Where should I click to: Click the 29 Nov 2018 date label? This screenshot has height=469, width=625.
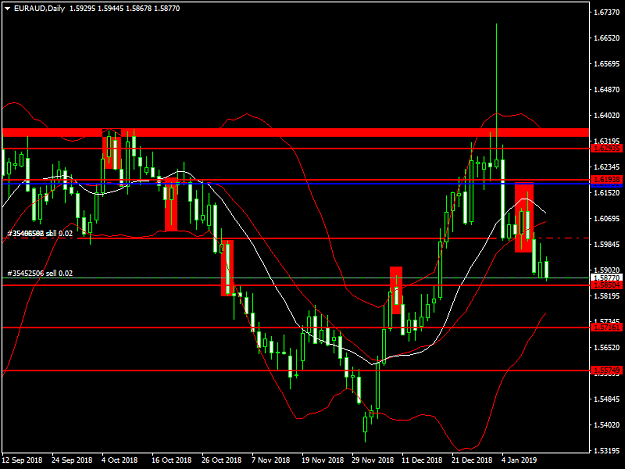point(373,460)
